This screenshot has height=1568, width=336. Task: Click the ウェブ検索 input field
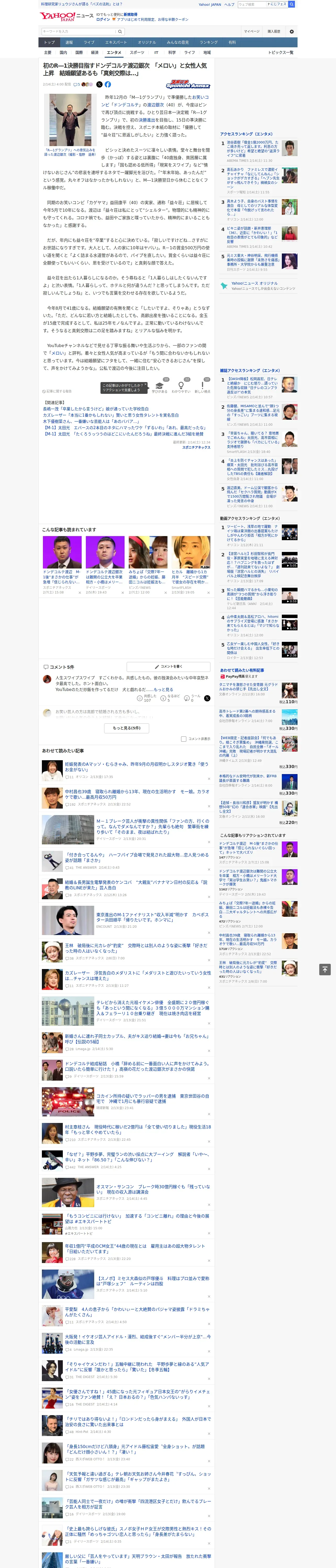[252, 4]
